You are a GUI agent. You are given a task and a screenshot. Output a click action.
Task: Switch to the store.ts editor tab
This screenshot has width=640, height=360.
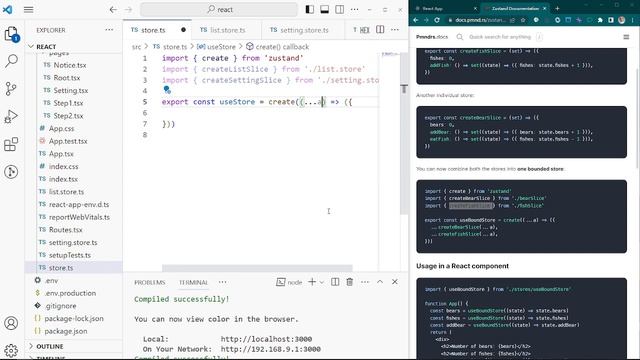(x=153, y=30)
